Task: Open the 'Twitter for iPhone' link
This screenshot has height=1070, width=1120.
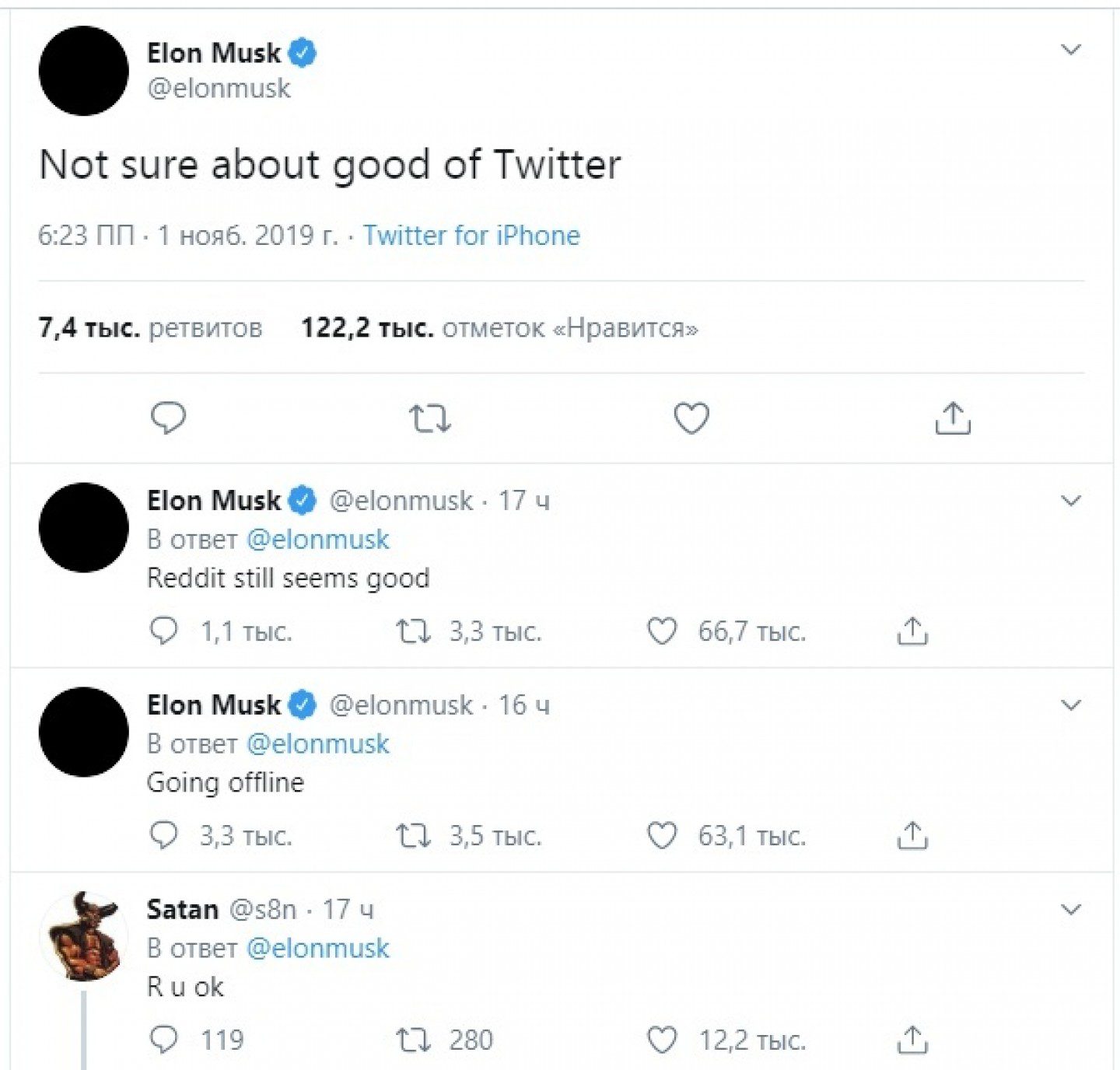Action: (471, 235)
